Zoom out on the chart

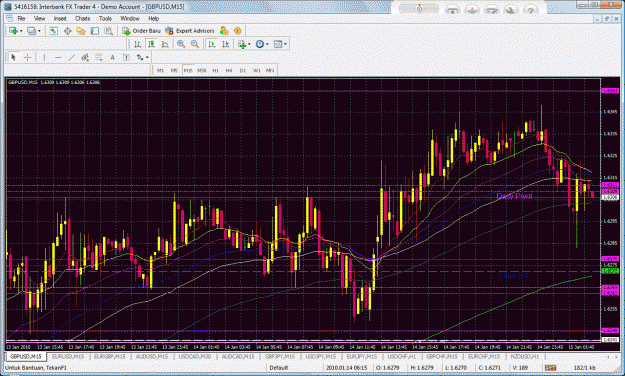coord(195,44)
